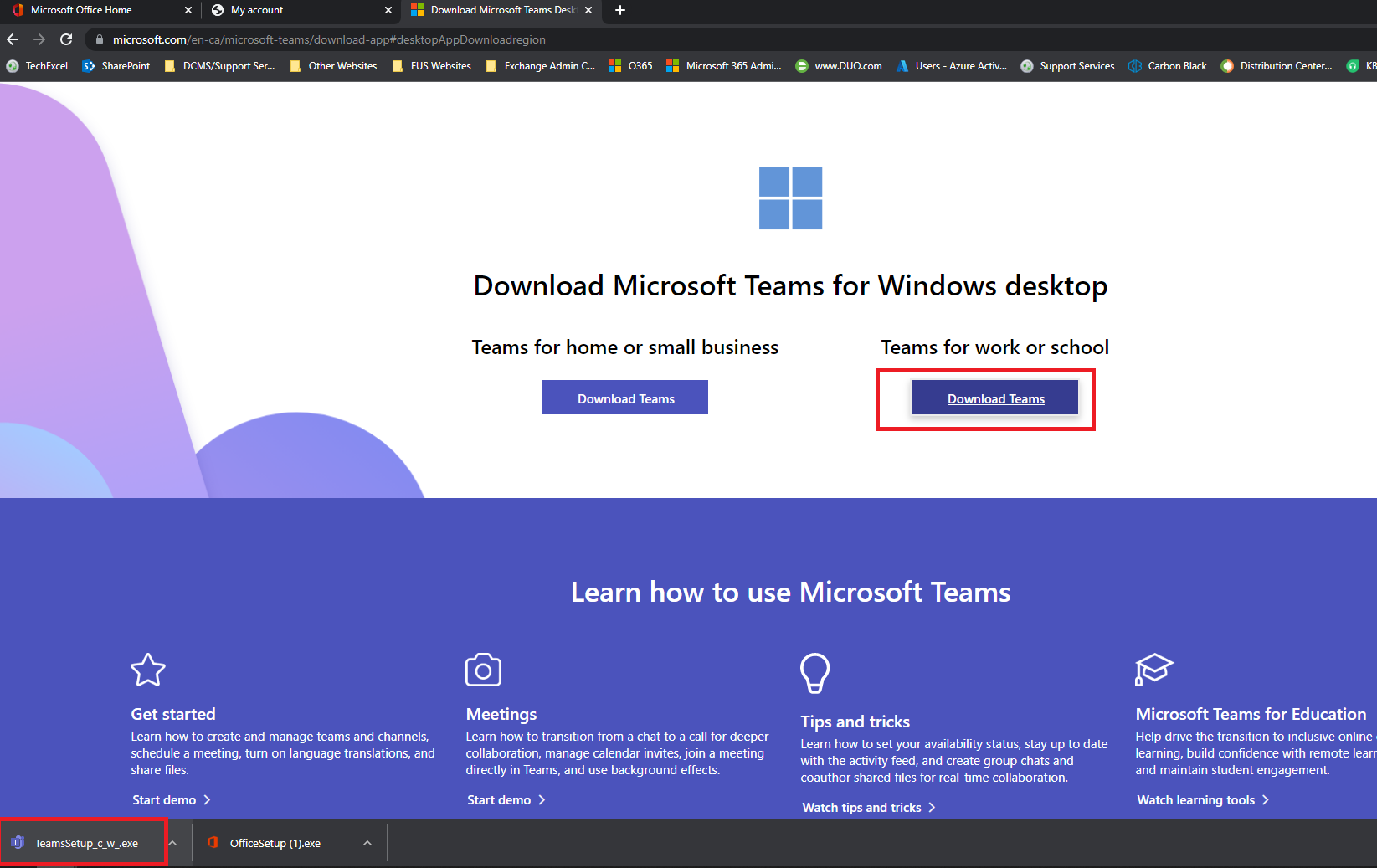Open the Watch learning tools link
The height and width of the screenshot is (868, 1377).
[x=1203, y=800]
